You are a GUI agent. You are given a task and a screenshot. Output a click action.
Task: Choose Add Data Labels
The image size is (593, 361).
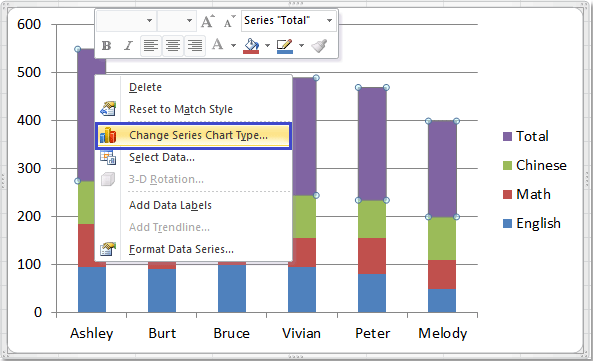[x=194, y=205]
